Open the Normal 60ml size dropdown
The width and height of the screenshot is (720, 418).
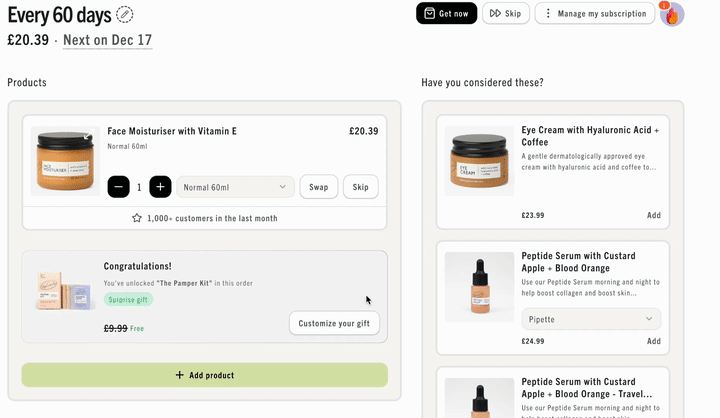click(x=235, y=187)
